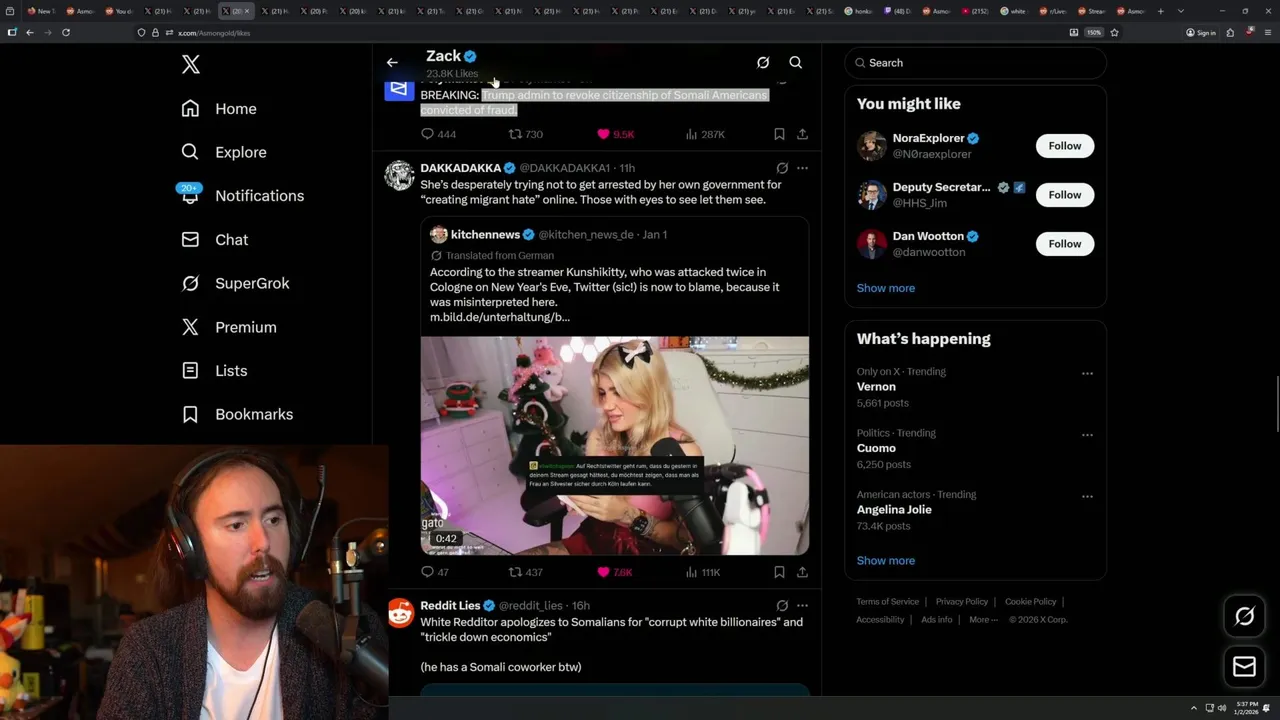Click the taskbar volume icon

click(x=1222, y=708)
